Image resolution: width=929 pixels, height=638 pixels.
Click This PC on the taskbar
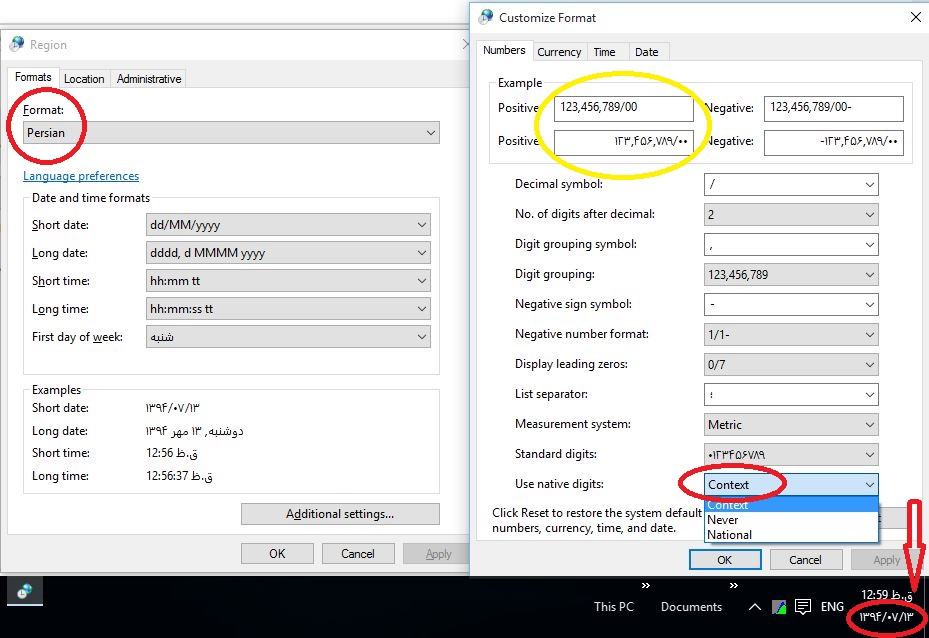click(614, 607)
